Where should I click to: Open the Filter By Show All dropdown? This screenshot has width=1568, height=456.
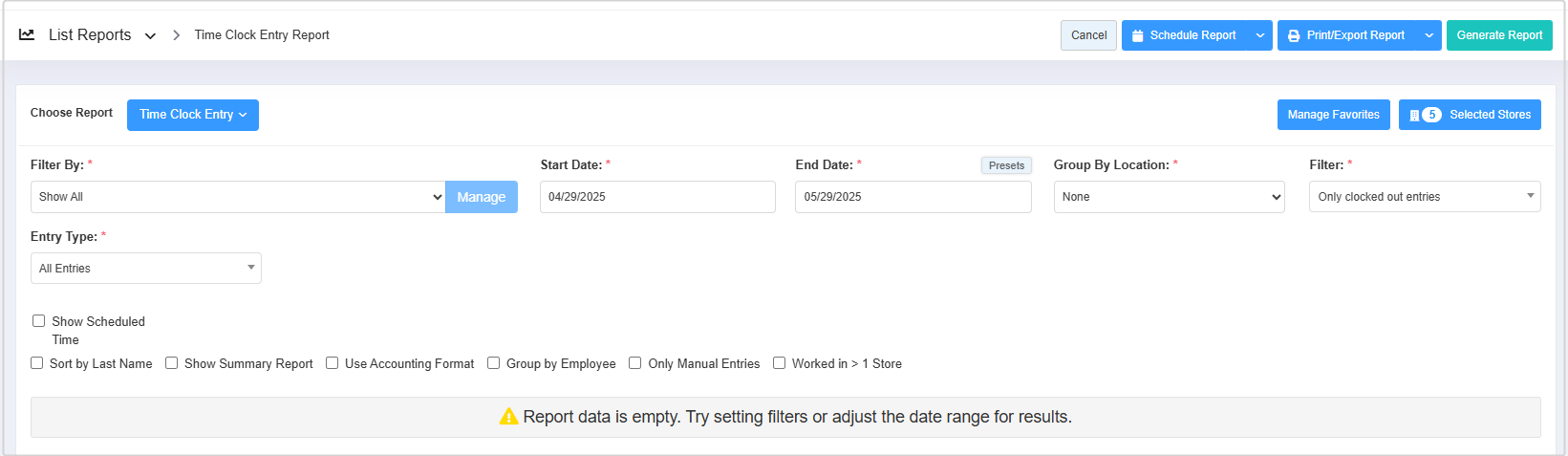point(238,197)
